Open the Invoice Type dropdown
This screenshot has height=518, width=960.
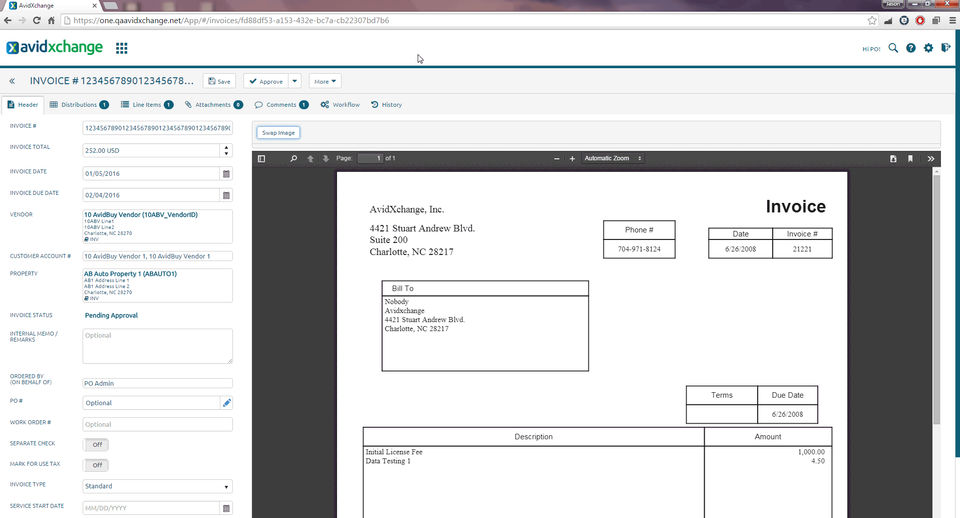click(157, 486)
